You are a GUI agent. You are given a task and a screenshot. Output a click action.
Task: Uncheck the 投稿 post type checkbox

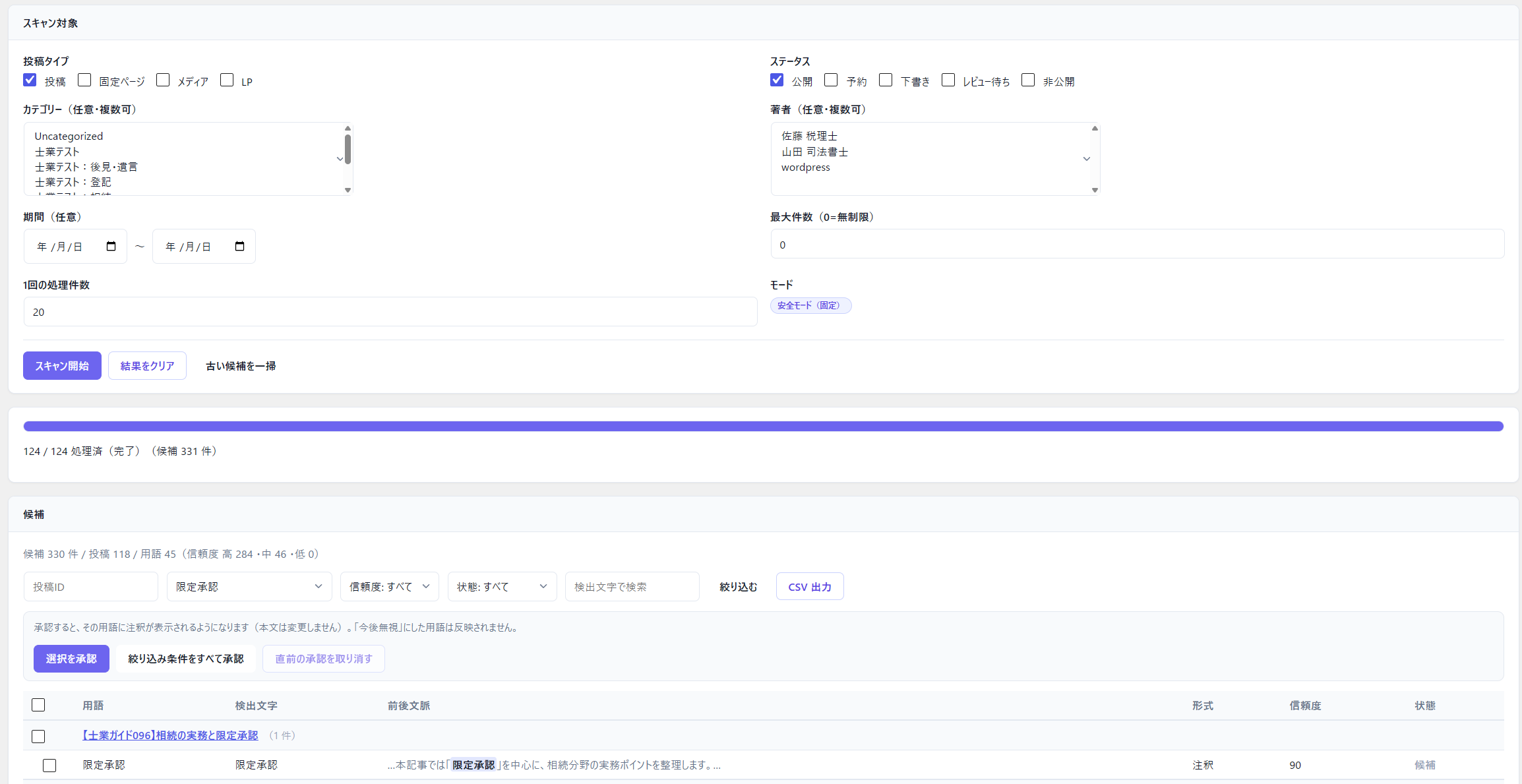[30, 80]
